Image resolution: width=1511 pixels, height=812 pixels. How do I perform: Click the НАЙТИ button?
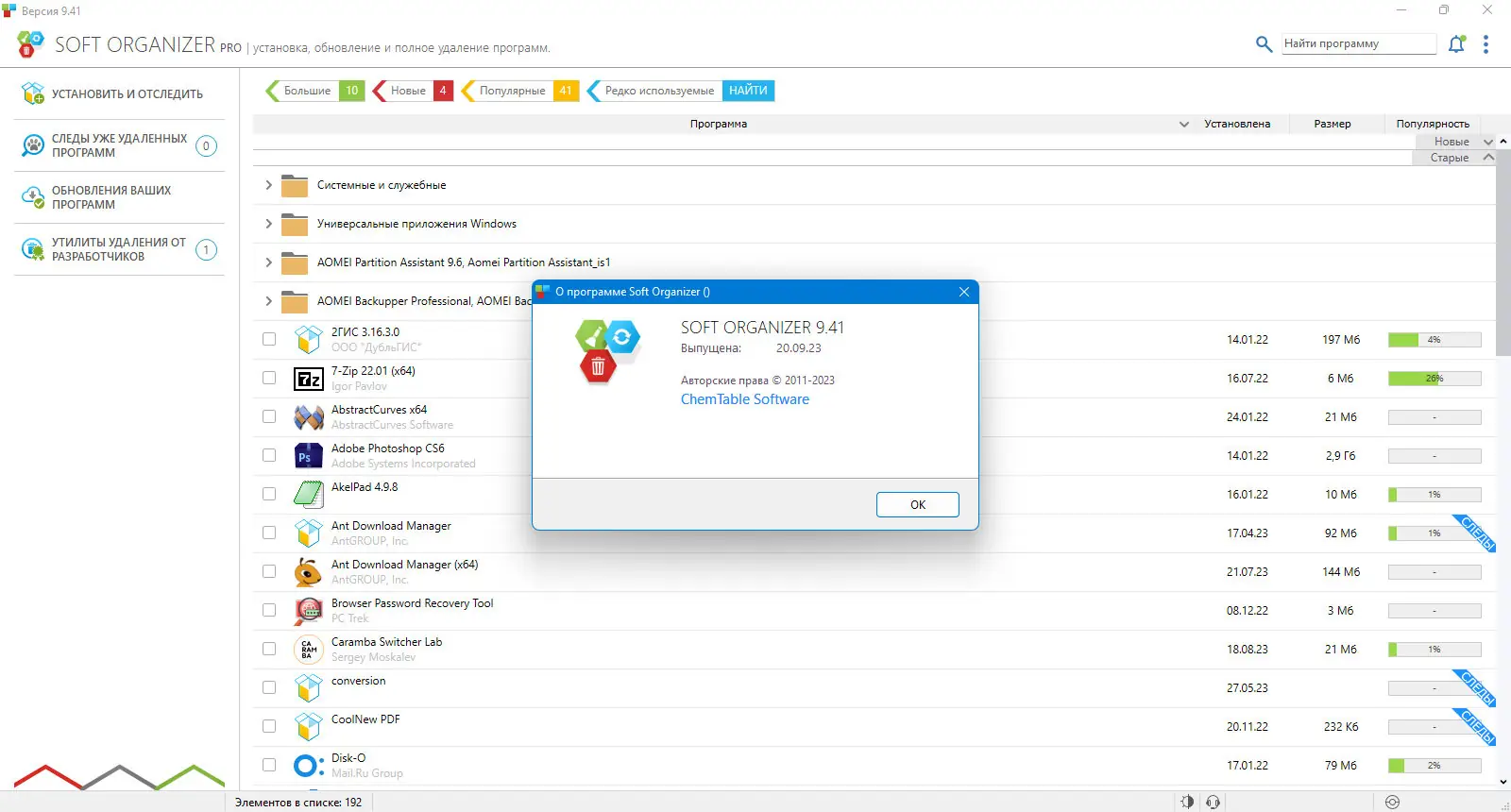(748, 91)
